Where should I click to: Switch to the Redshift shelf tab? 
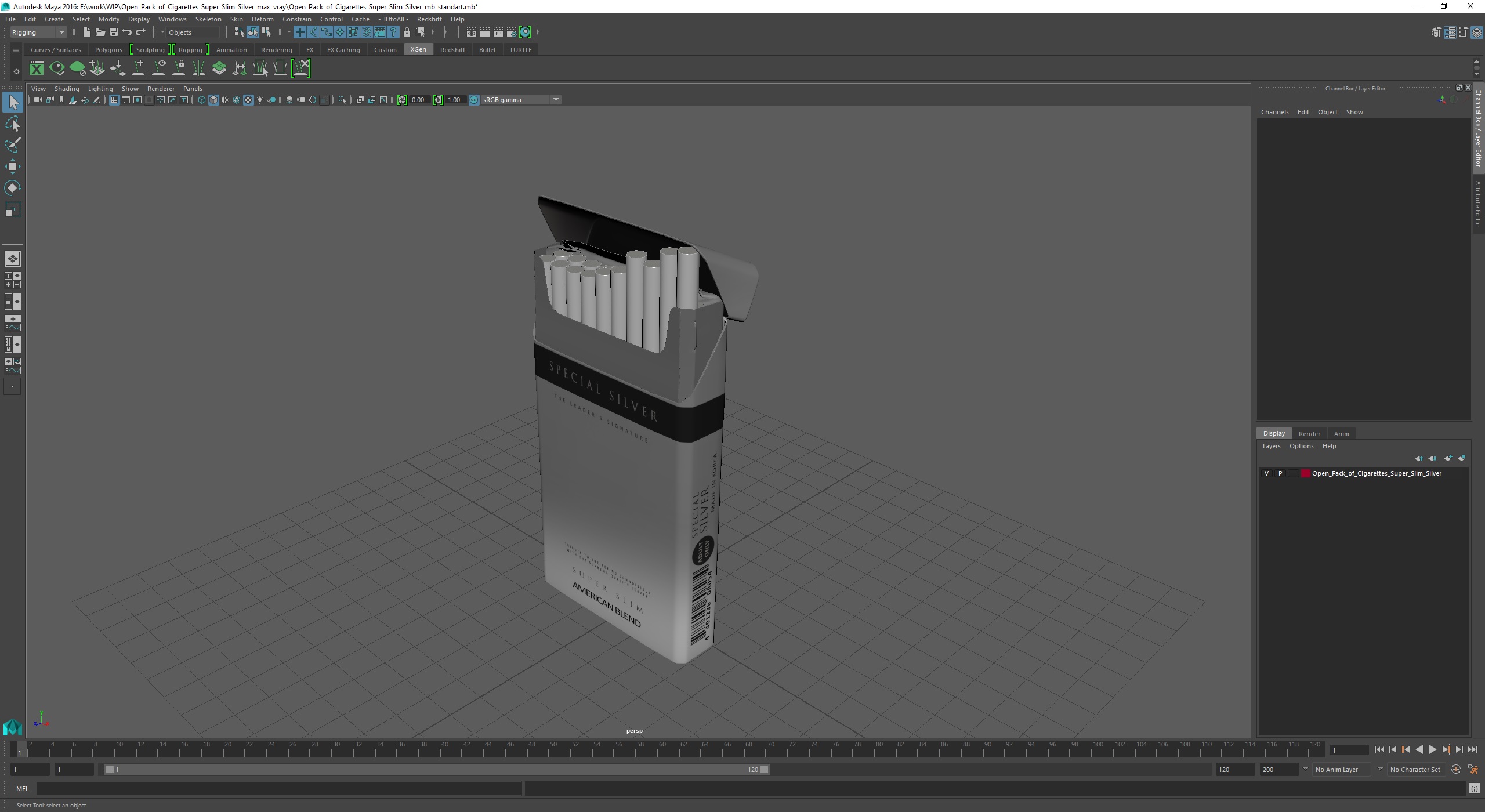(452, 50)
